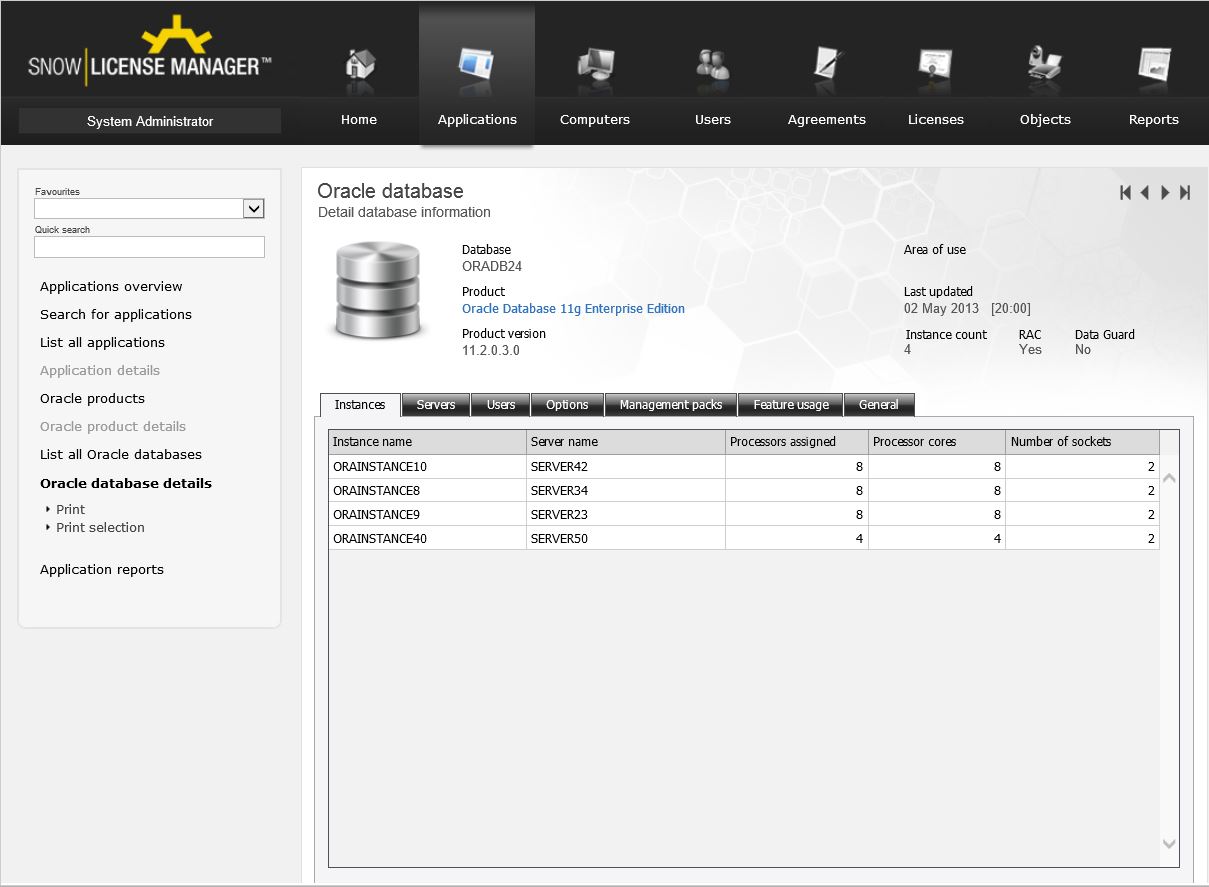Screen dimensions: 1209x887
Task: Open Computers menu label
Action: (x=595, y=120)
